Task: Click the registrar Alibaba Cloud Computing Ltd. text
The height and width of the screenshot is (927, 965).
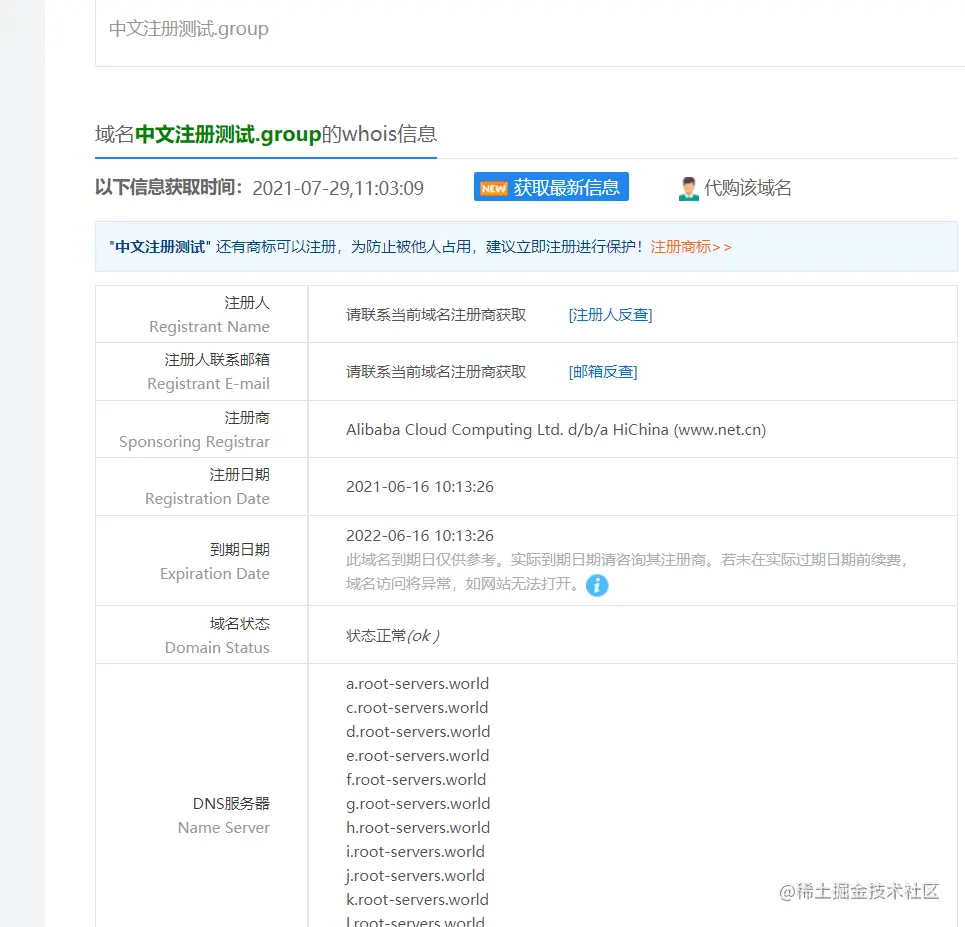Action: click(x=556, y=430)
